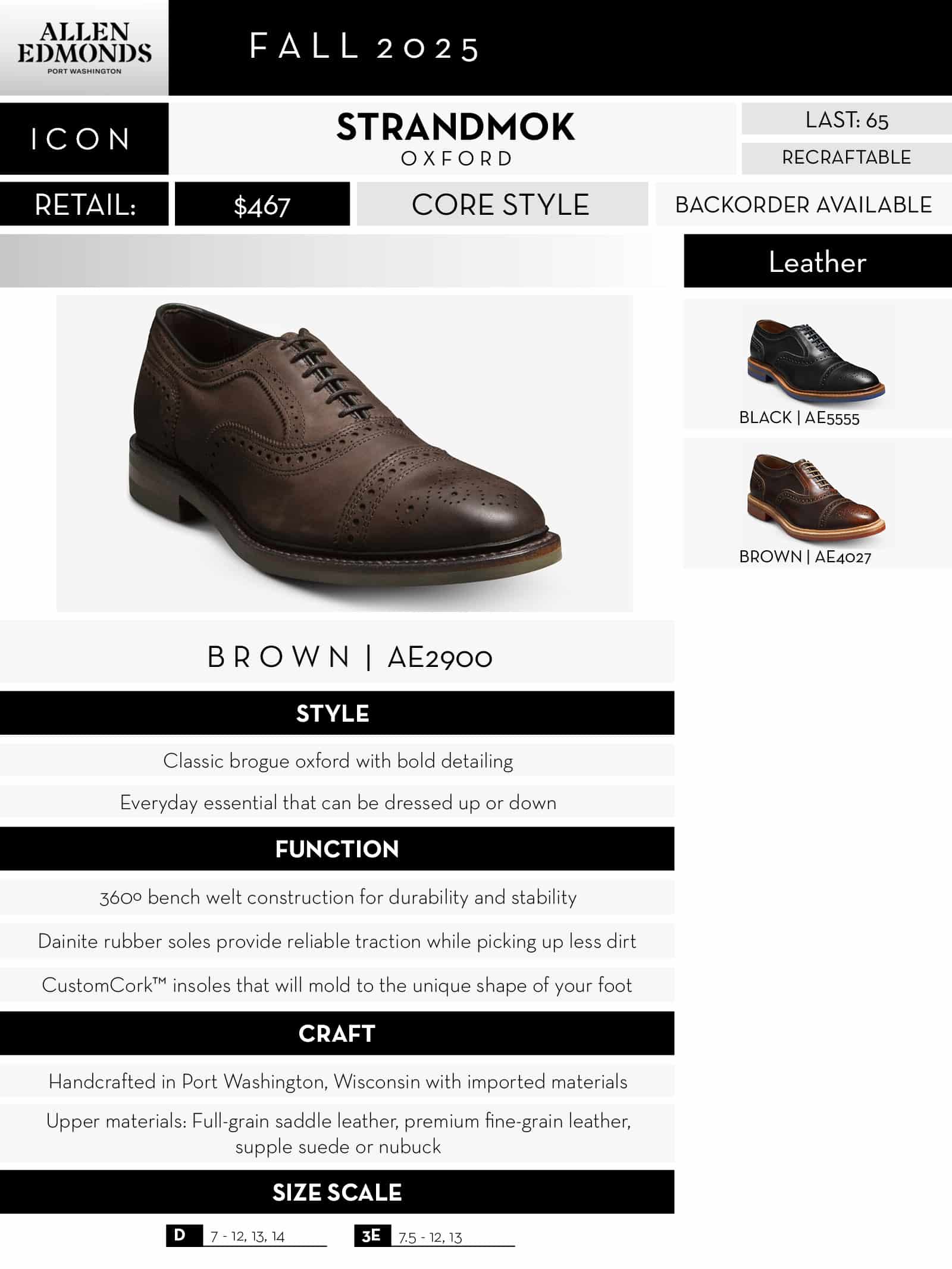Click the CRAFT section header
952x1269 pixels.
[x=337, y=1033]
